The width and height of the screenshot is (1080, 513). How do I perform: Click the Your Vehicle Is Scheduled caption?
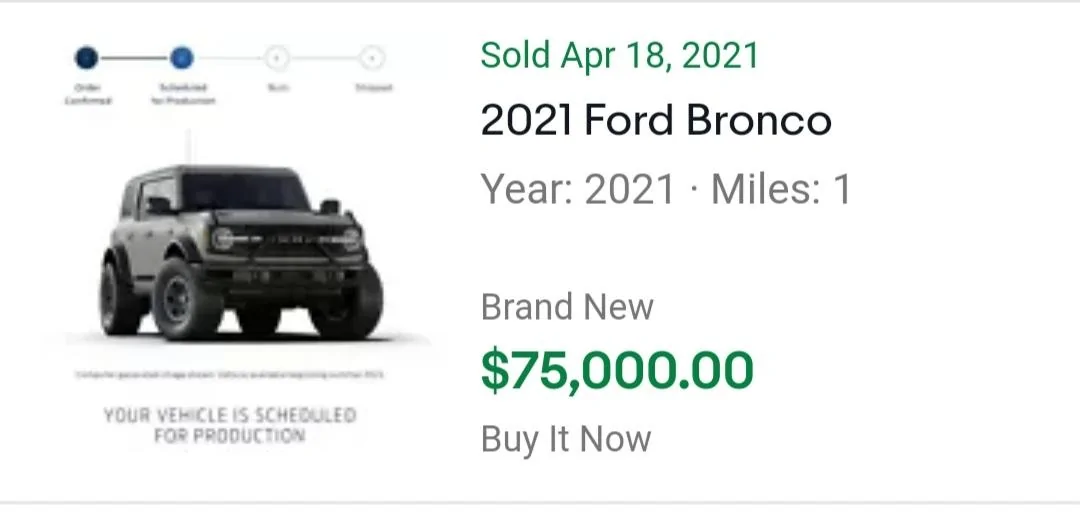click(229, 425)
